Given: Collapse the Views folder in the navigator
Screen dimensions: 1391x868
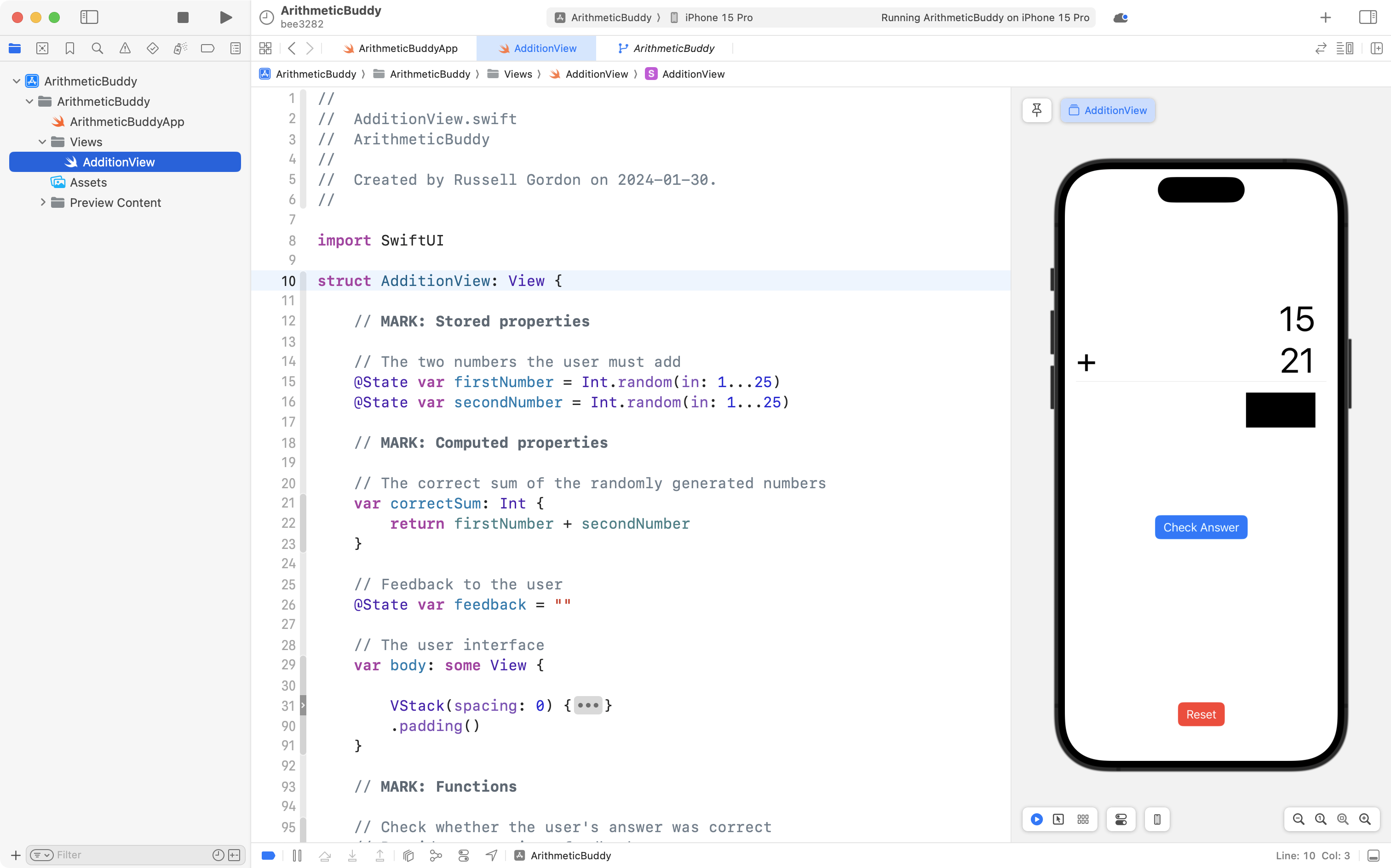Looking at the screenshot, I should [41, 142].
